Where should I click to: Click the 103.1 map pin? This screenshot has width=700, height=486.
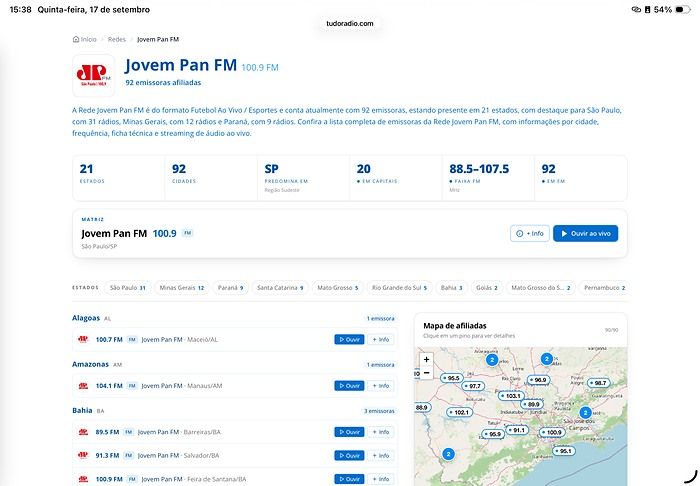(511, 396)
